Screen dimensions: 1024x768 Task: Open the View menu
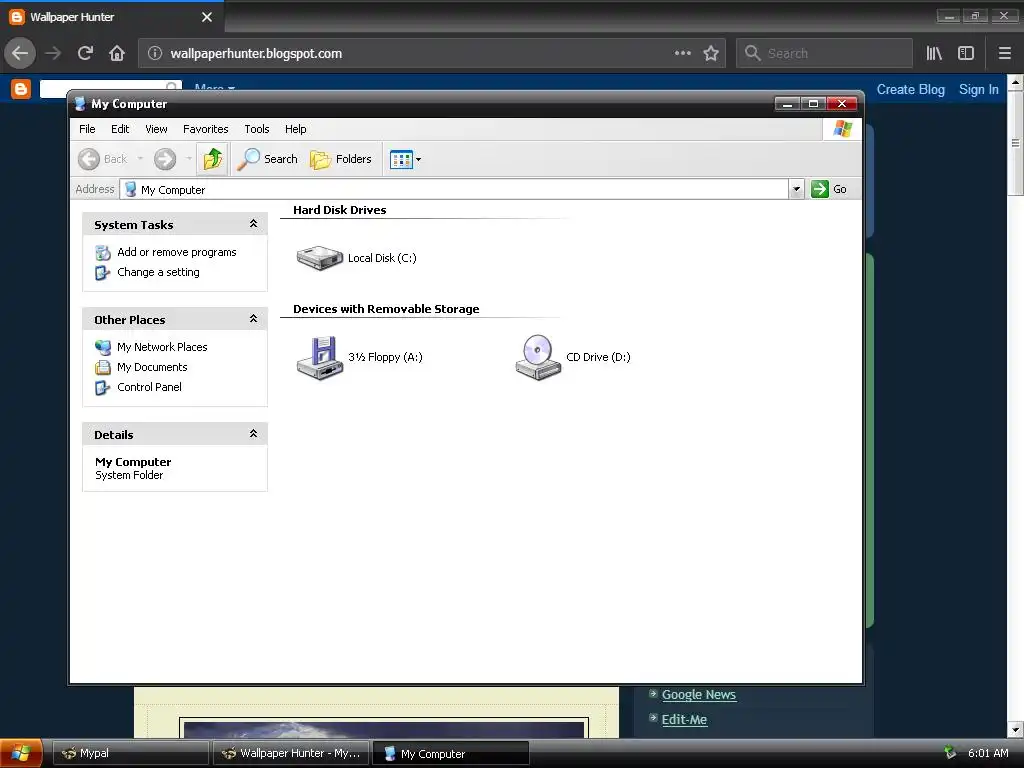(156, 129)
